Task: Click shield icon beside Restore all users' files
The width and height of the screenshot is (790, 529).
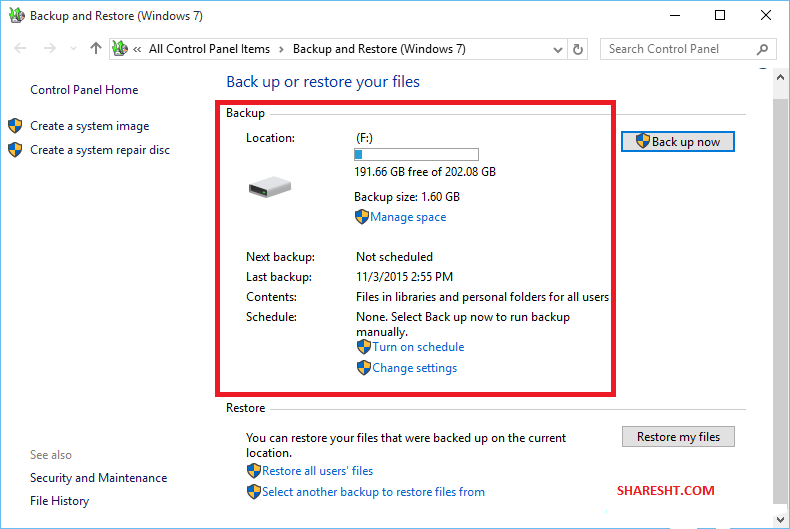Action: point(254,471)
